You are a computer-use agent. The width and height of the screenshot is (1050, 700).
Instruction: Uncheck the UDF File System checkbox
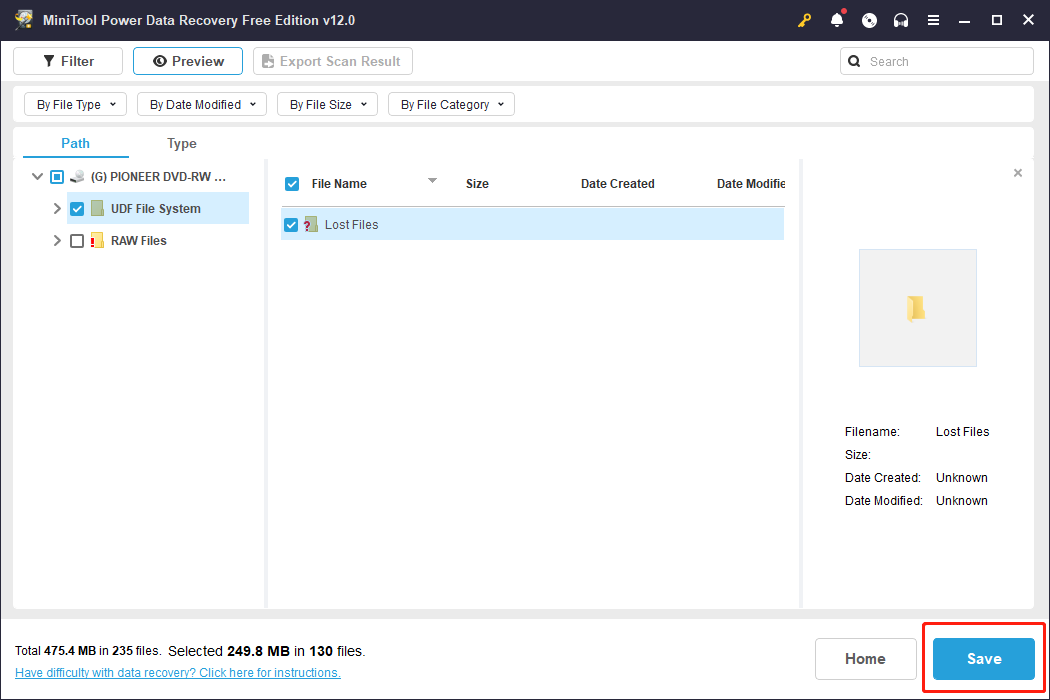77,209
